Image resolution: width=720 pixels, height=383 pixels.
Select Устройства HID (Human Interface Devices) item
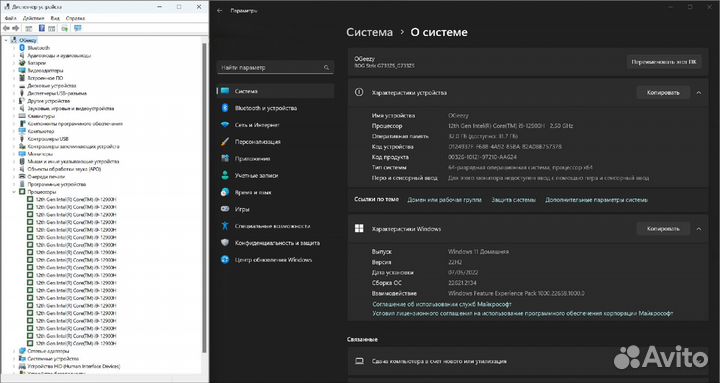pyautogui.click(x=74, y=366)
